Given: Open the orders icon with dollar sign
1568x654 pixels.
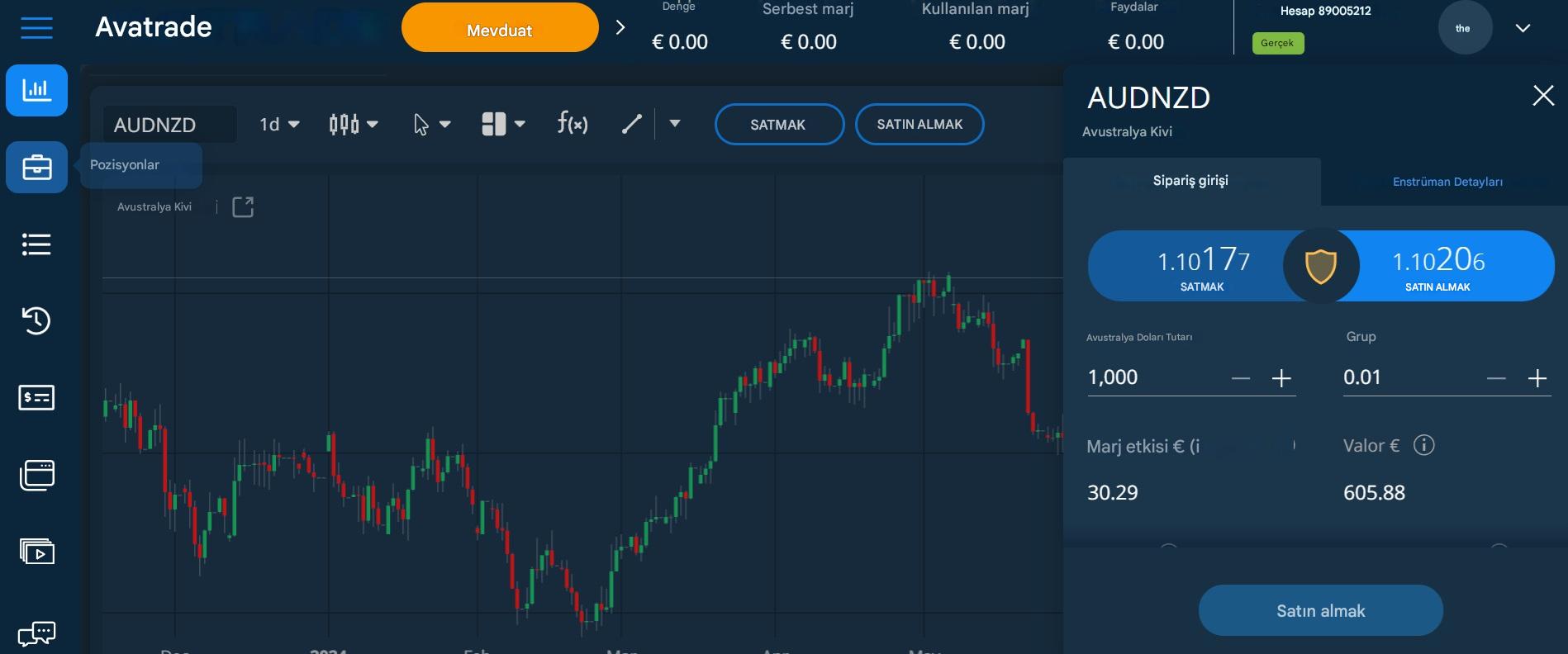Looking at the screenshot, I should 36,397.
